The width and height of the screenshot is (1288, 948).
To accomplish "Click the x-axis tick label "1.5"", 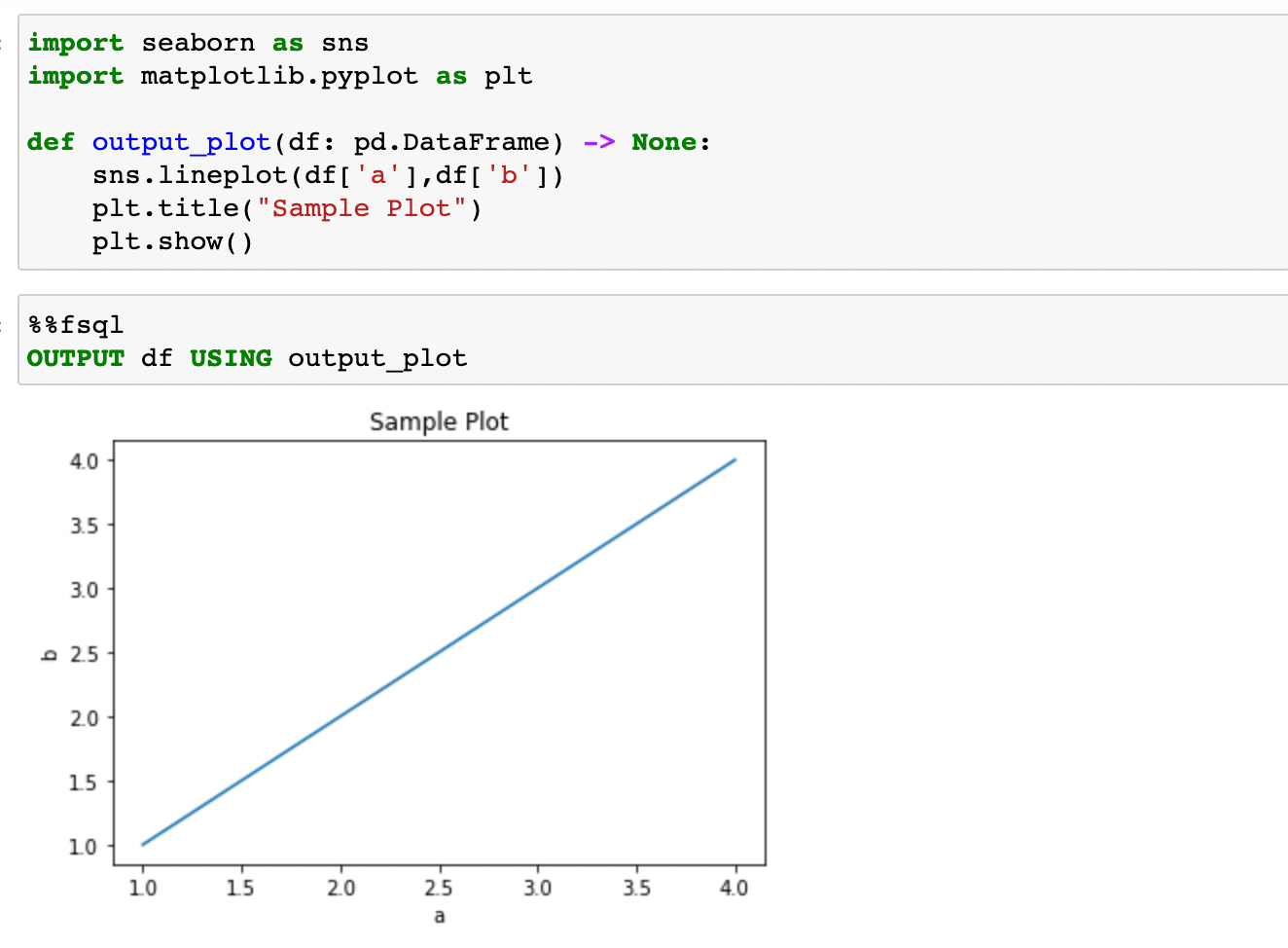I will (x=240, y=888).
